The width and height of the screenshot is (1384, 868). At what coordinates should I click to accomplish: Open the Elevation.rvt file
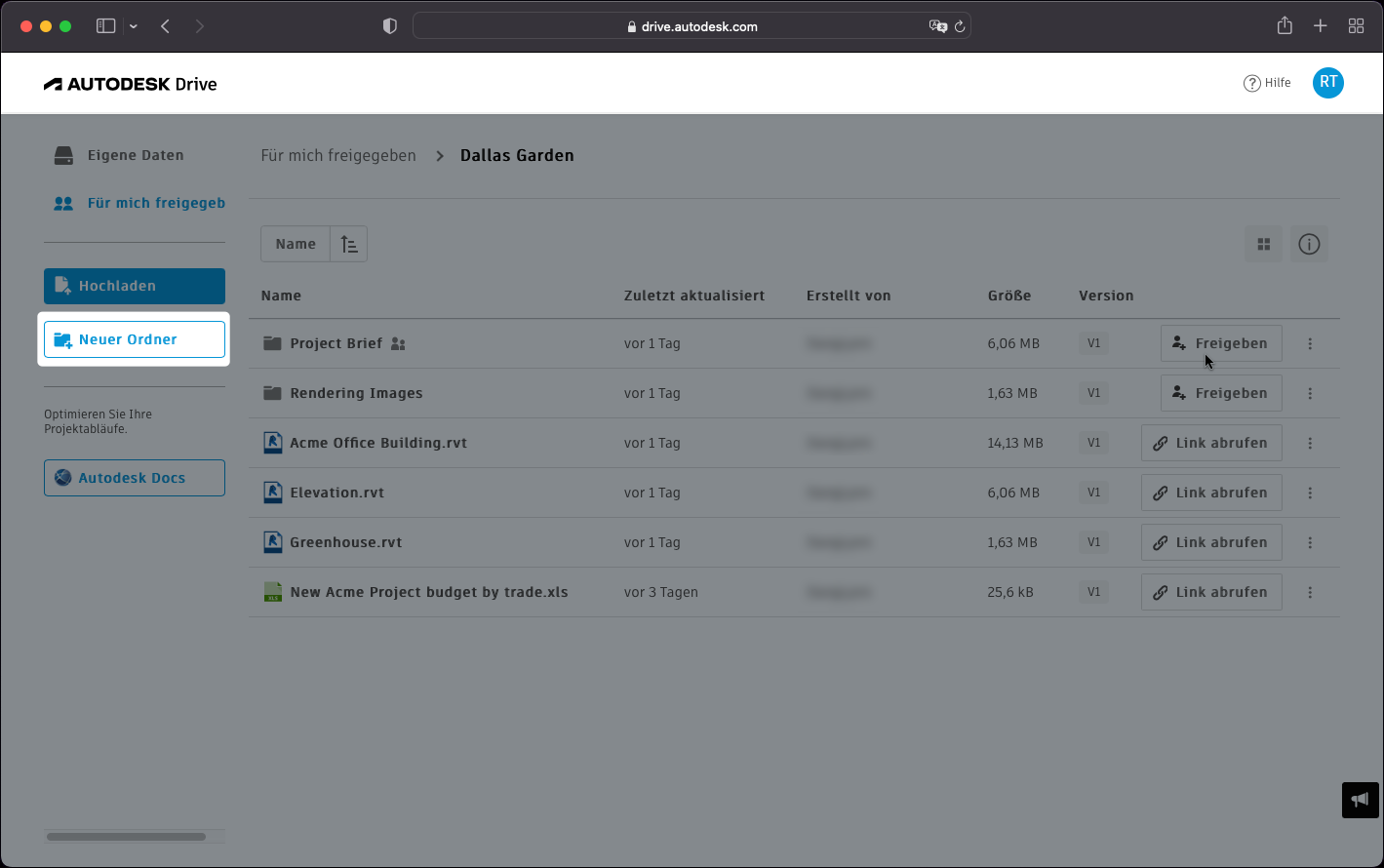tap(337, 493)
